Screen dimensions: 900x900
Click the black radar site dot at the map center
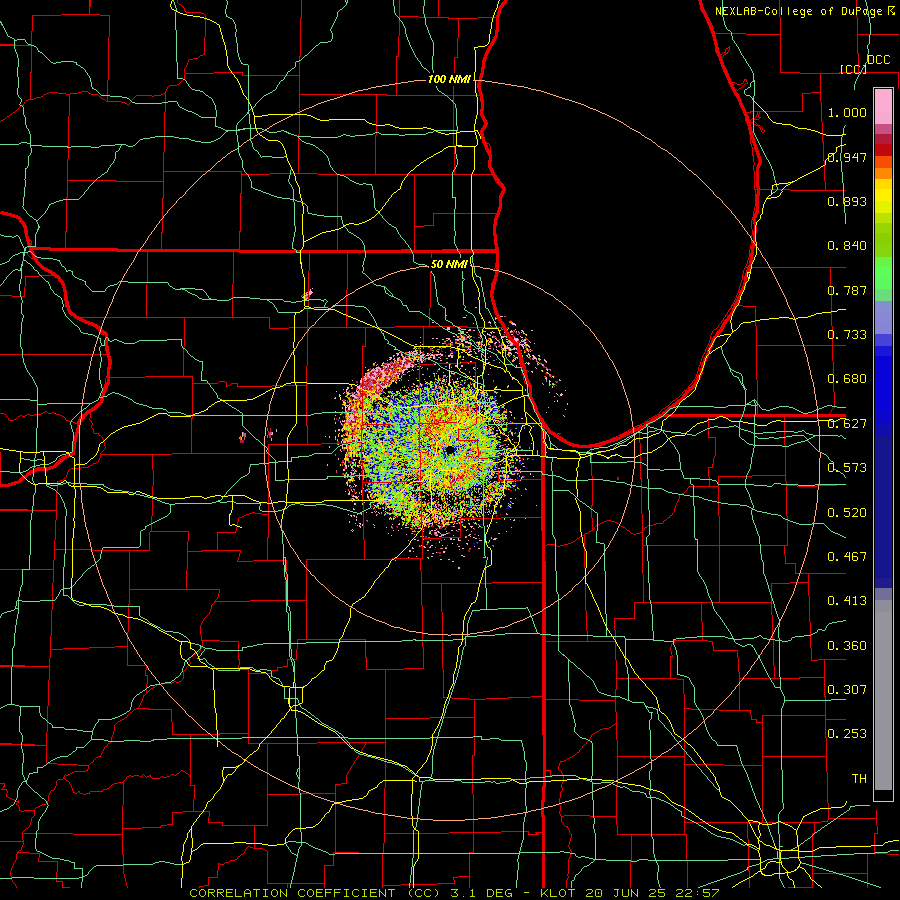(450, 451)
